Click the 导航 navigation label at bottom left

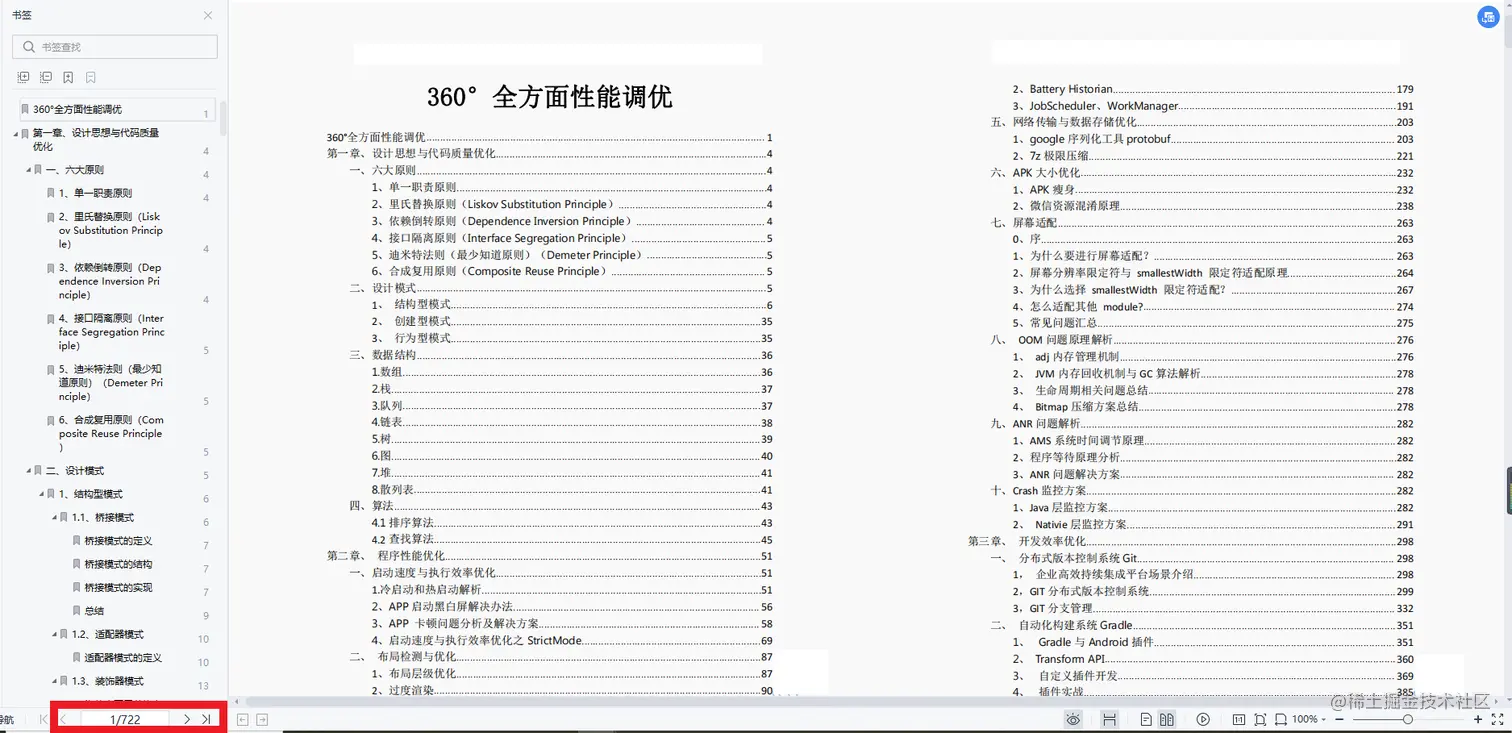(x=7, y=719)
